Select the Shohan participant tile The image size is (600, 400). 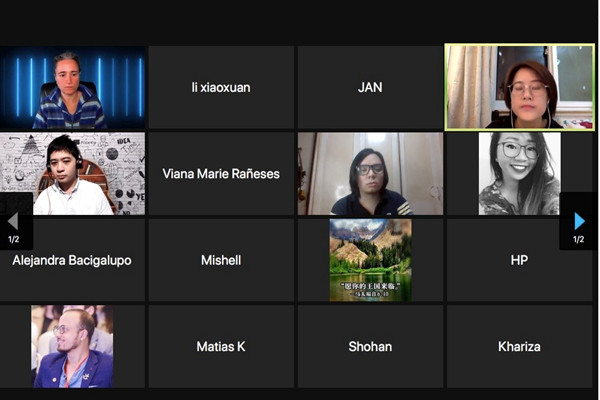pyautogui.click(x=370, y=346)
